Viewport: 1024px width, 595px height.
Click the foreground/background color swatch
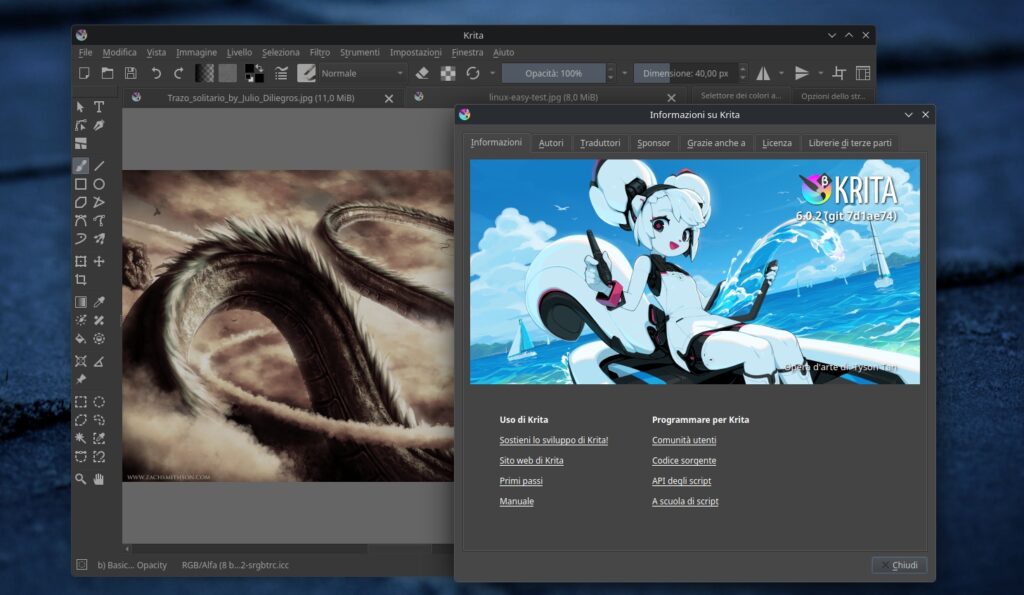click(254, 73)
